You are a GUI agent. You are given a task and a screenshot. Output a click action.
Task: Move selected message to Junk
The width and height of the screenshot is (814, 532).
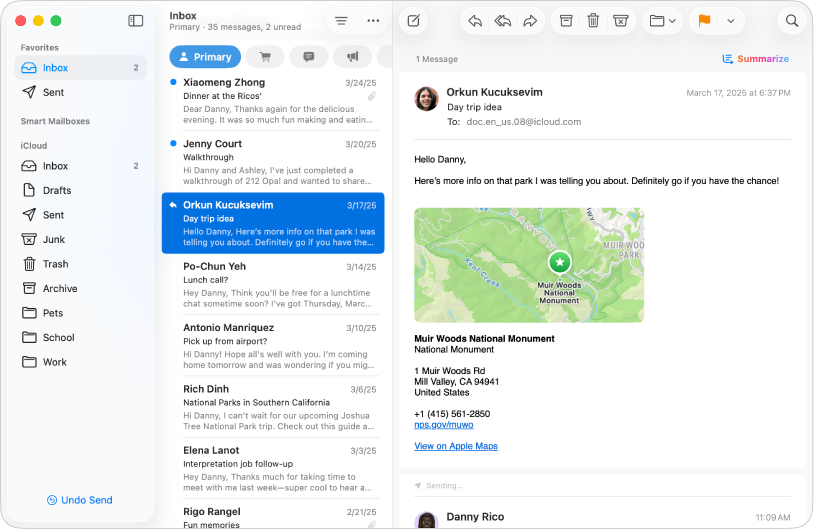620,20
